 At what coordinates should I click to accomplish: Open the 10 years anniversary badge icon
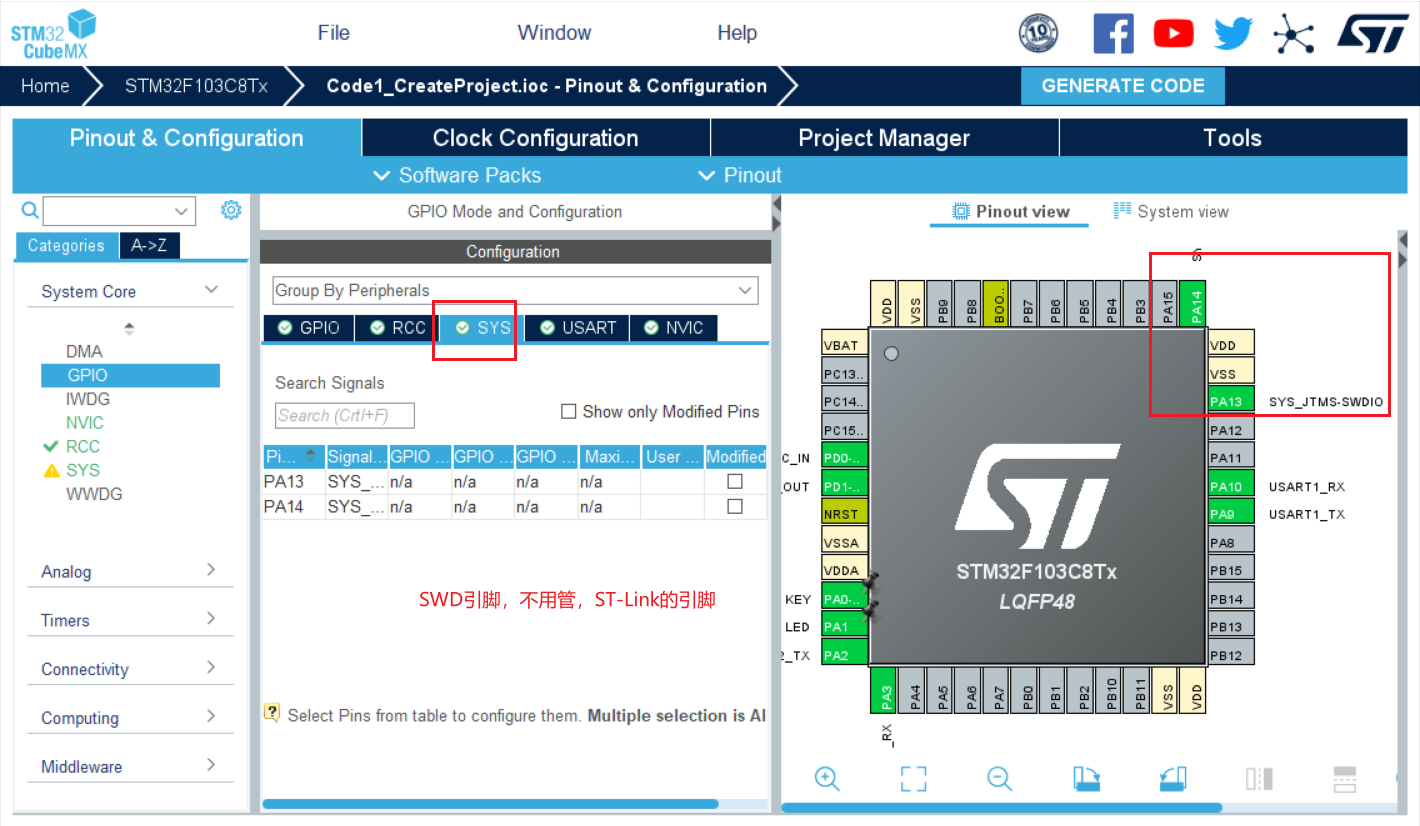tap(1038, 34)
